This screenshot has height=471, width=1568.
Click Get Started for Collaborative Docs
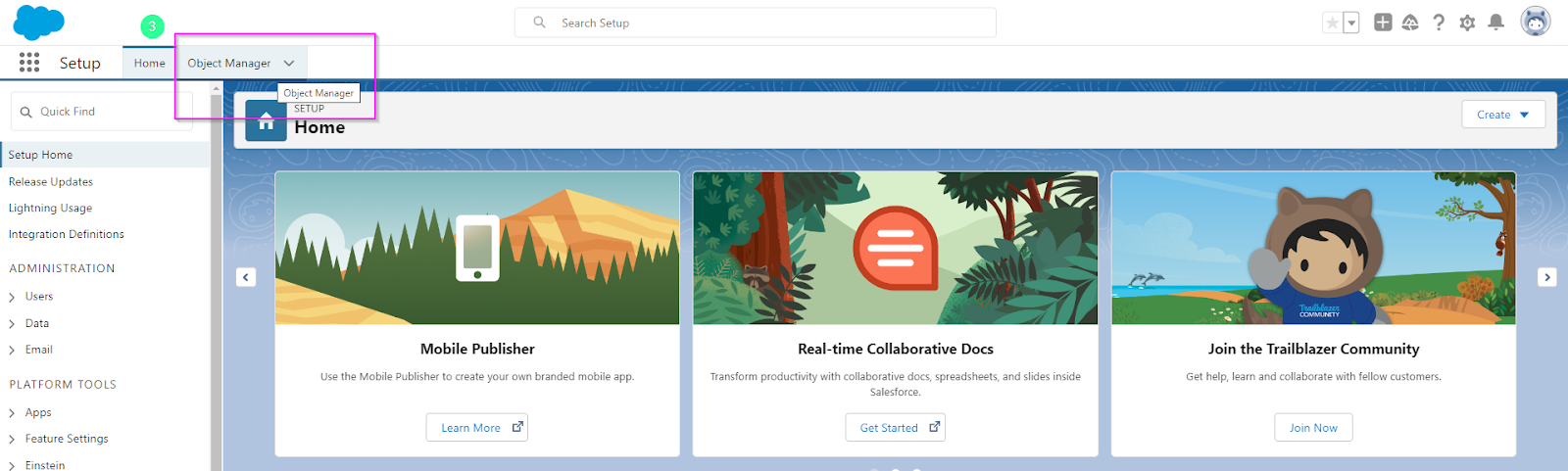pos(896,428)
